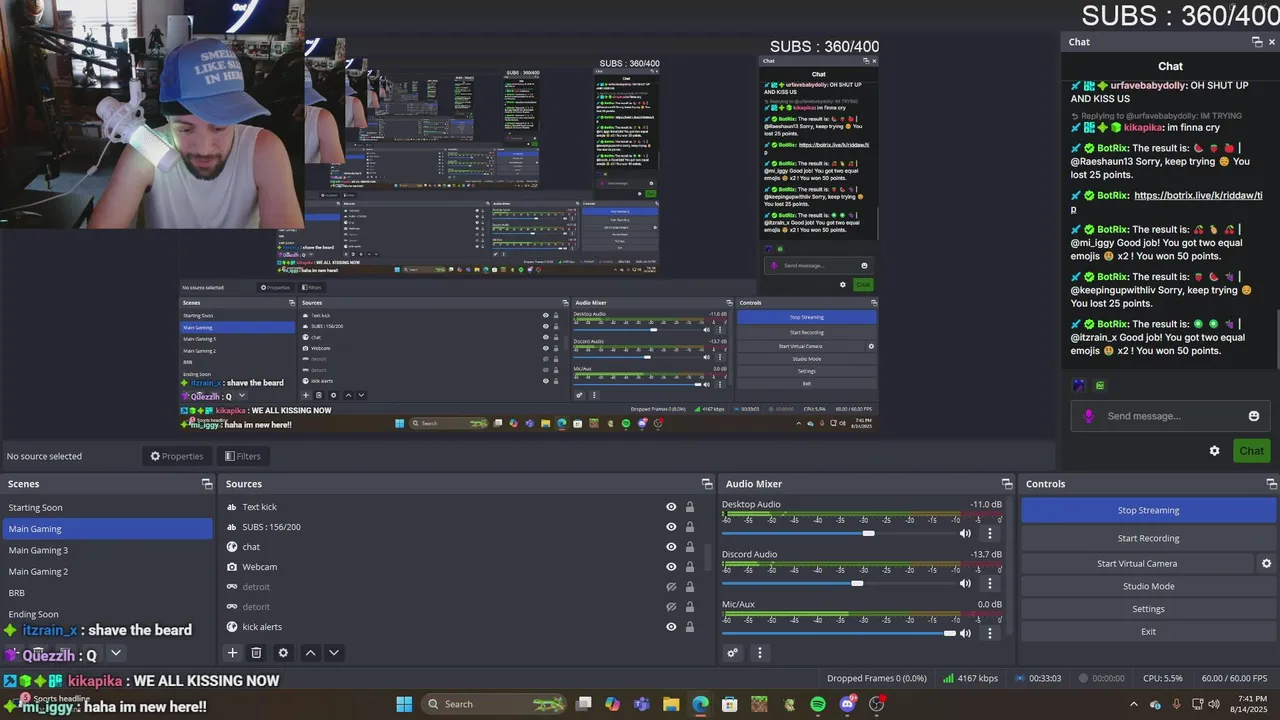Click the Webcam source camera icon
The height and width of the screenshot is (720, 1280).
tap(232, 567)
